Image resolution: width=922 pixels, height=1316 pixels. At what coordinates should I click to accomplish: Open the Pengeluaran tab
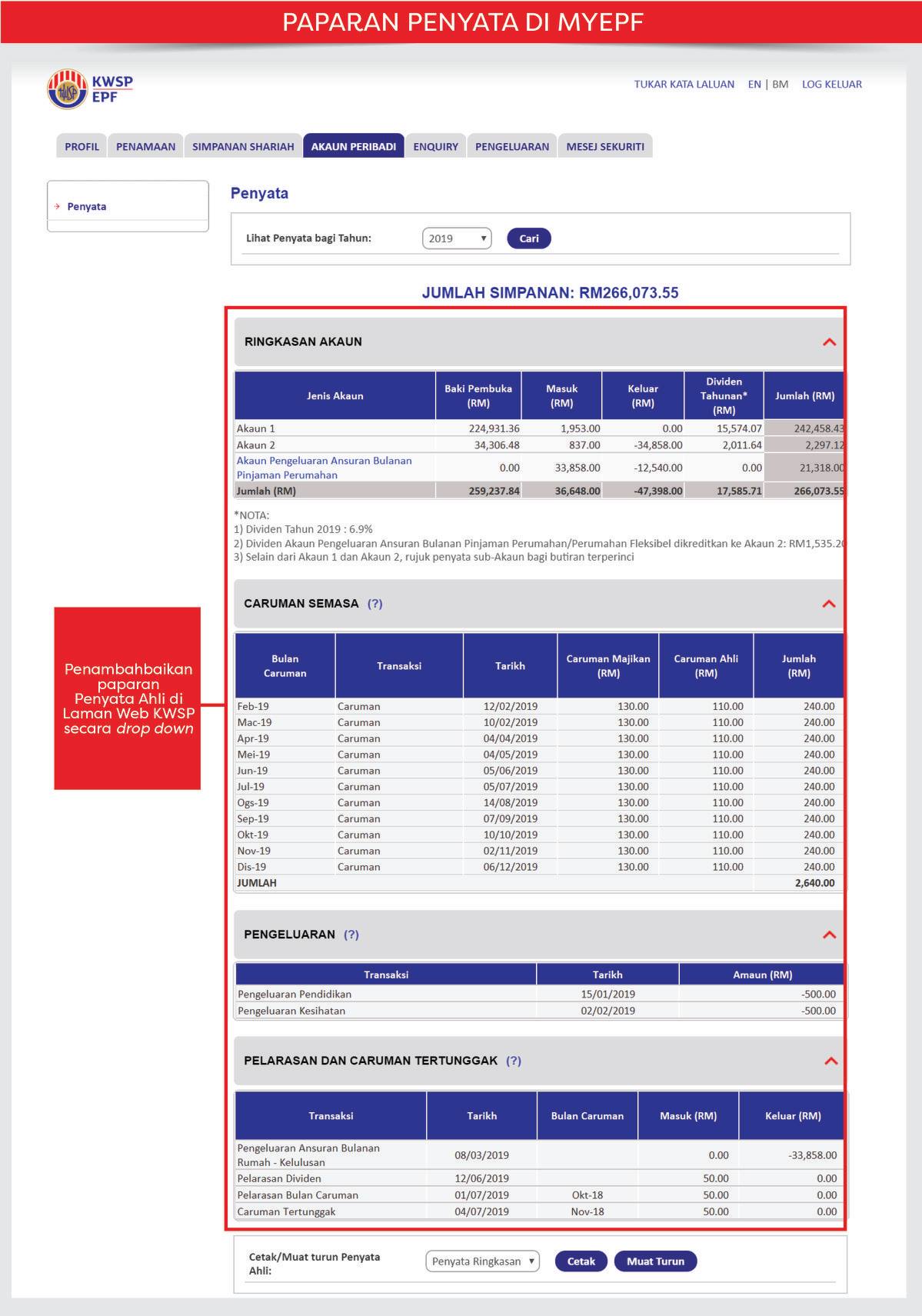tap(512, 146)
